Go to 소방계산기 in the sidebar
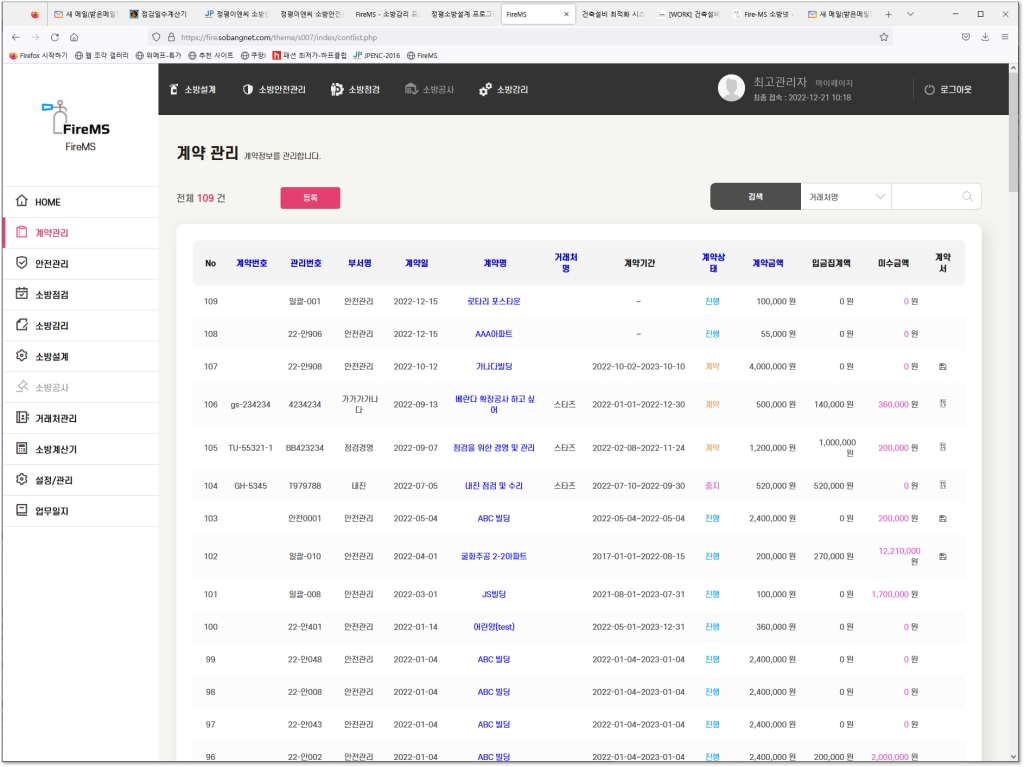The image size is (1024, 767). [56, 449]
